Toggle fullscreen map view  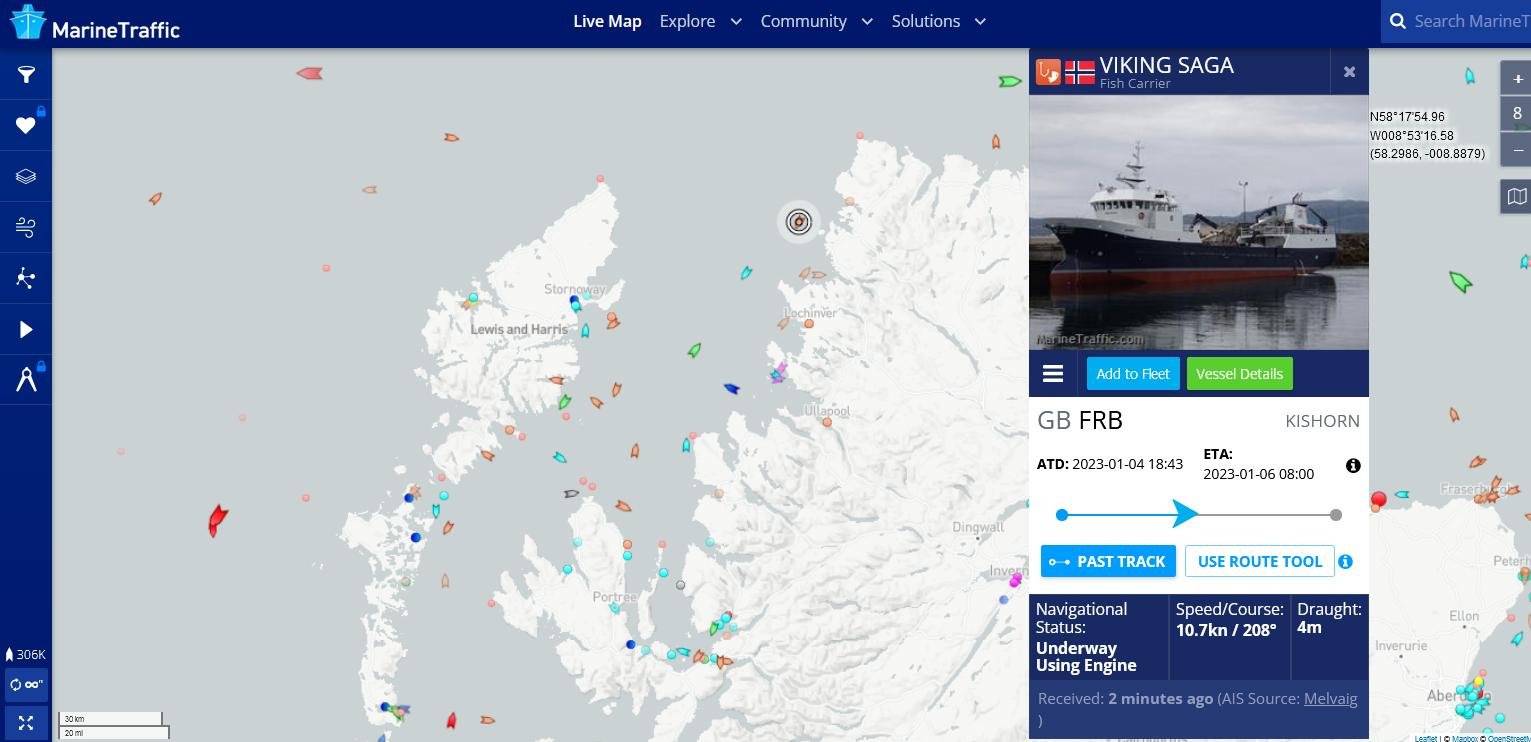point(26,723)
